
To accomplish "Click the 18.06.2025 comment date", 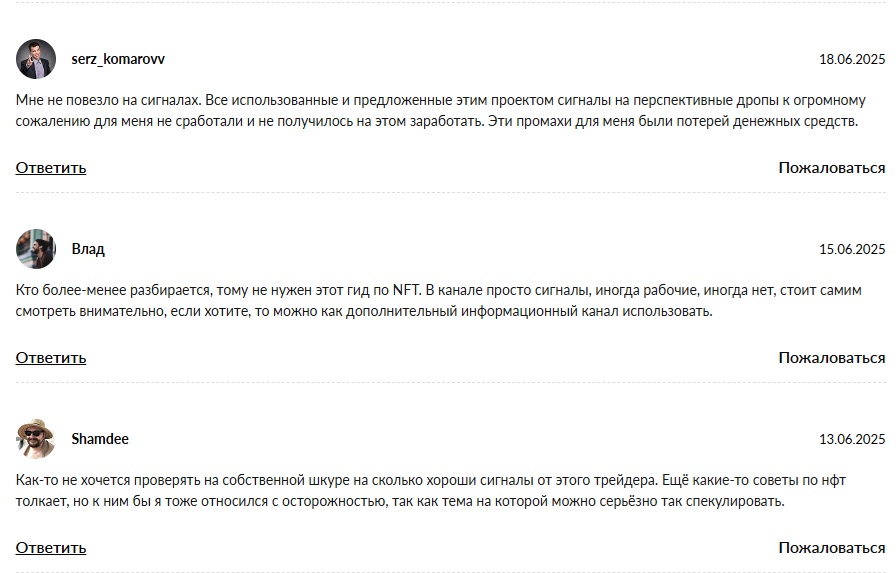I will (852, 59).
